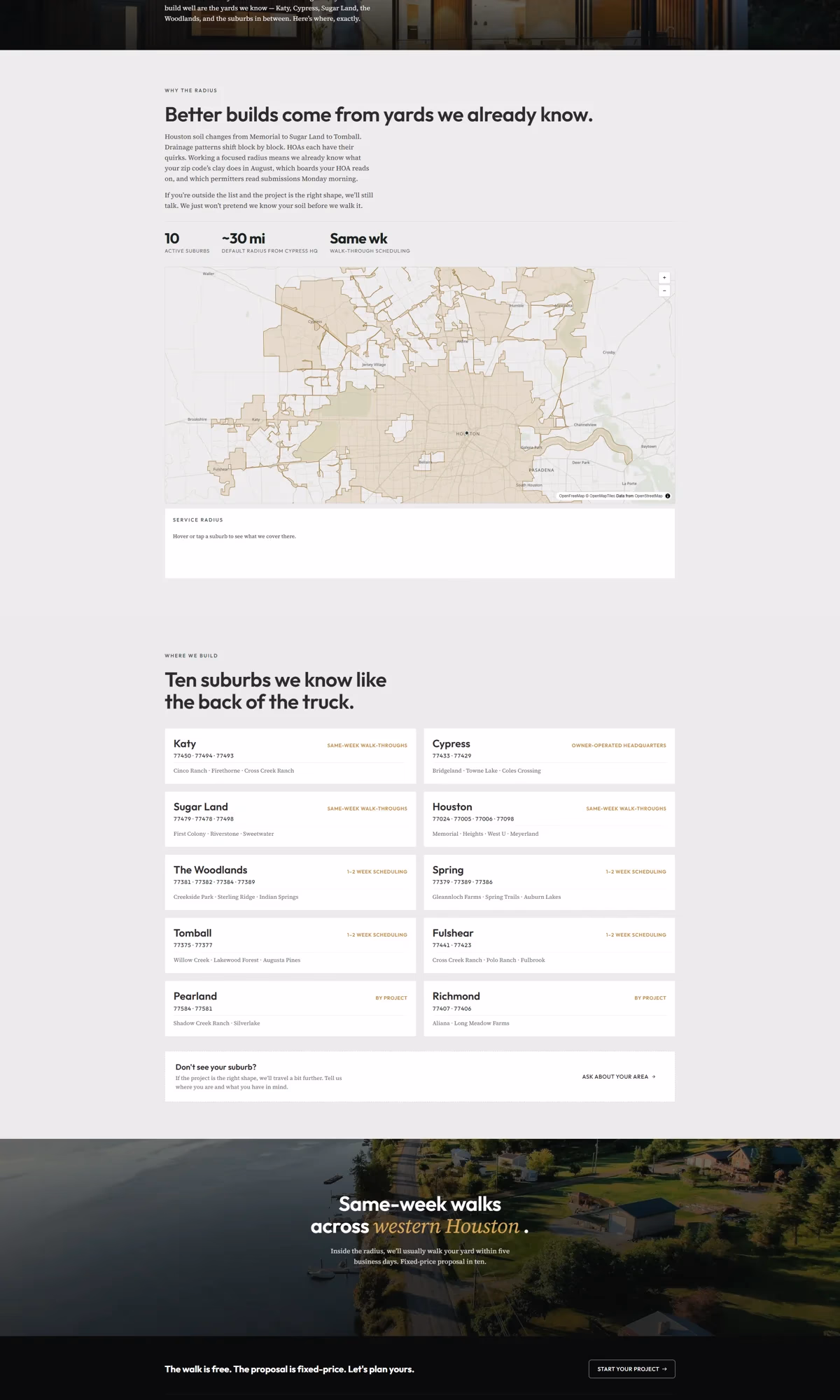Select the Fulshear card heading
The height and width of the screenshot is (1400, 840).
point(453,933)
